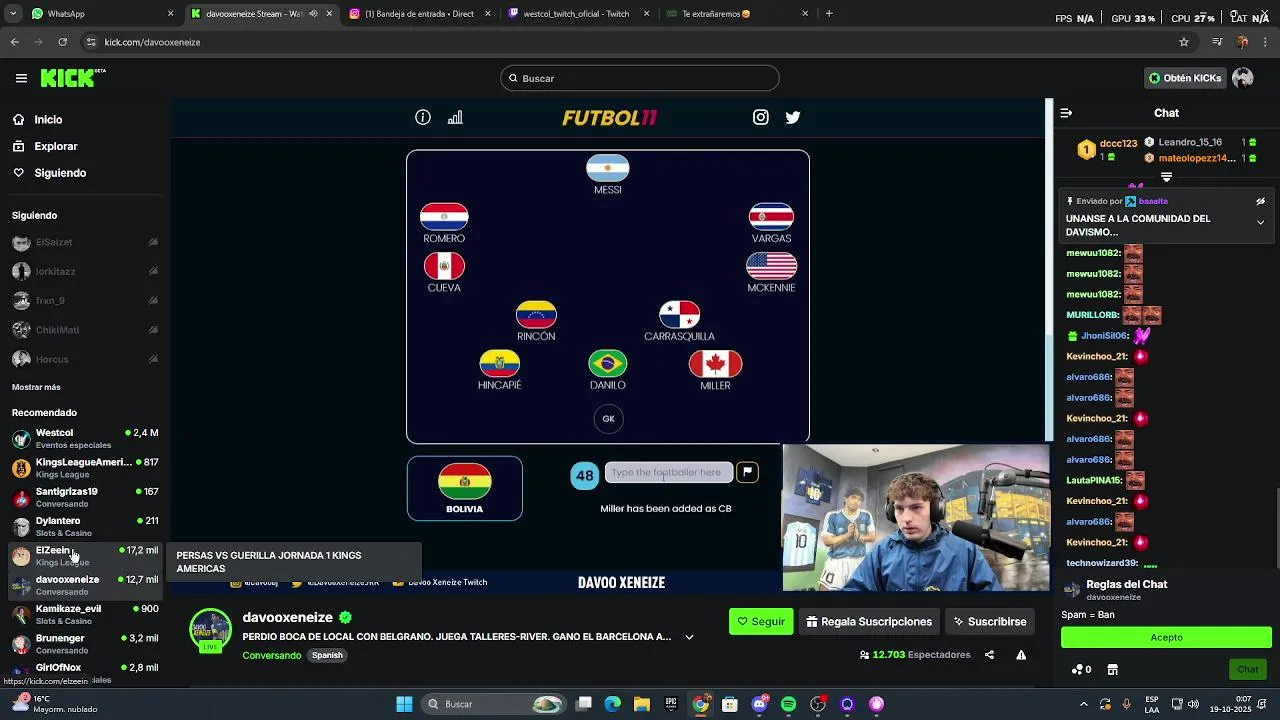Click the Kick search box
The width and height of the screenshot is (1280, 720).
[640, 78]
